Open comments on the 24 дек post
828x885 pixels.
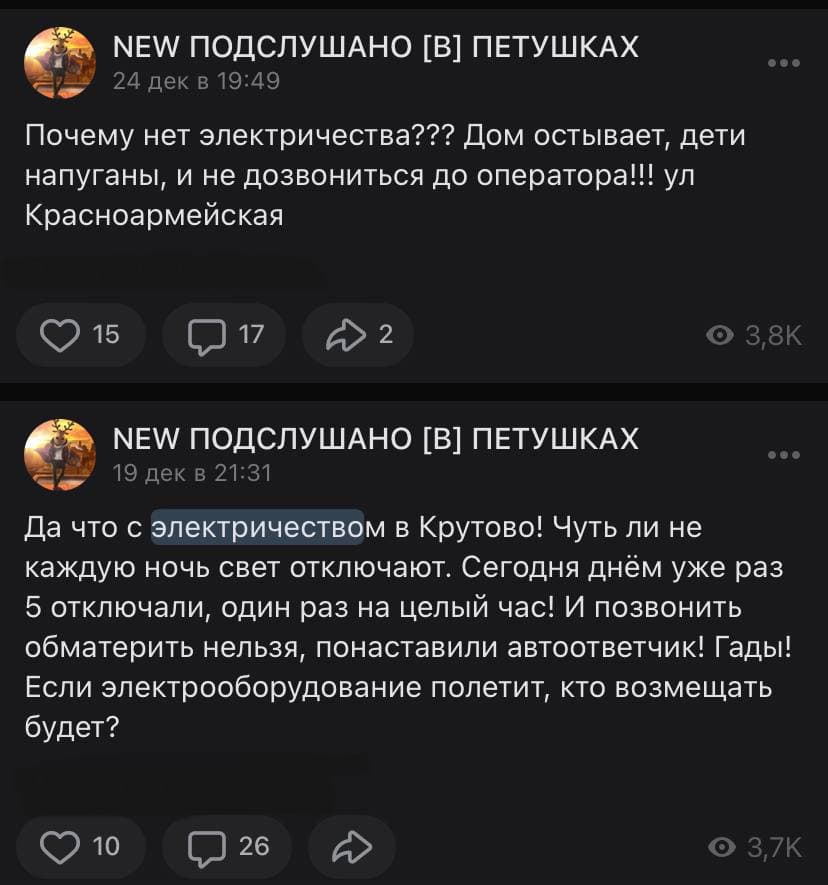(x=224, y=335)
